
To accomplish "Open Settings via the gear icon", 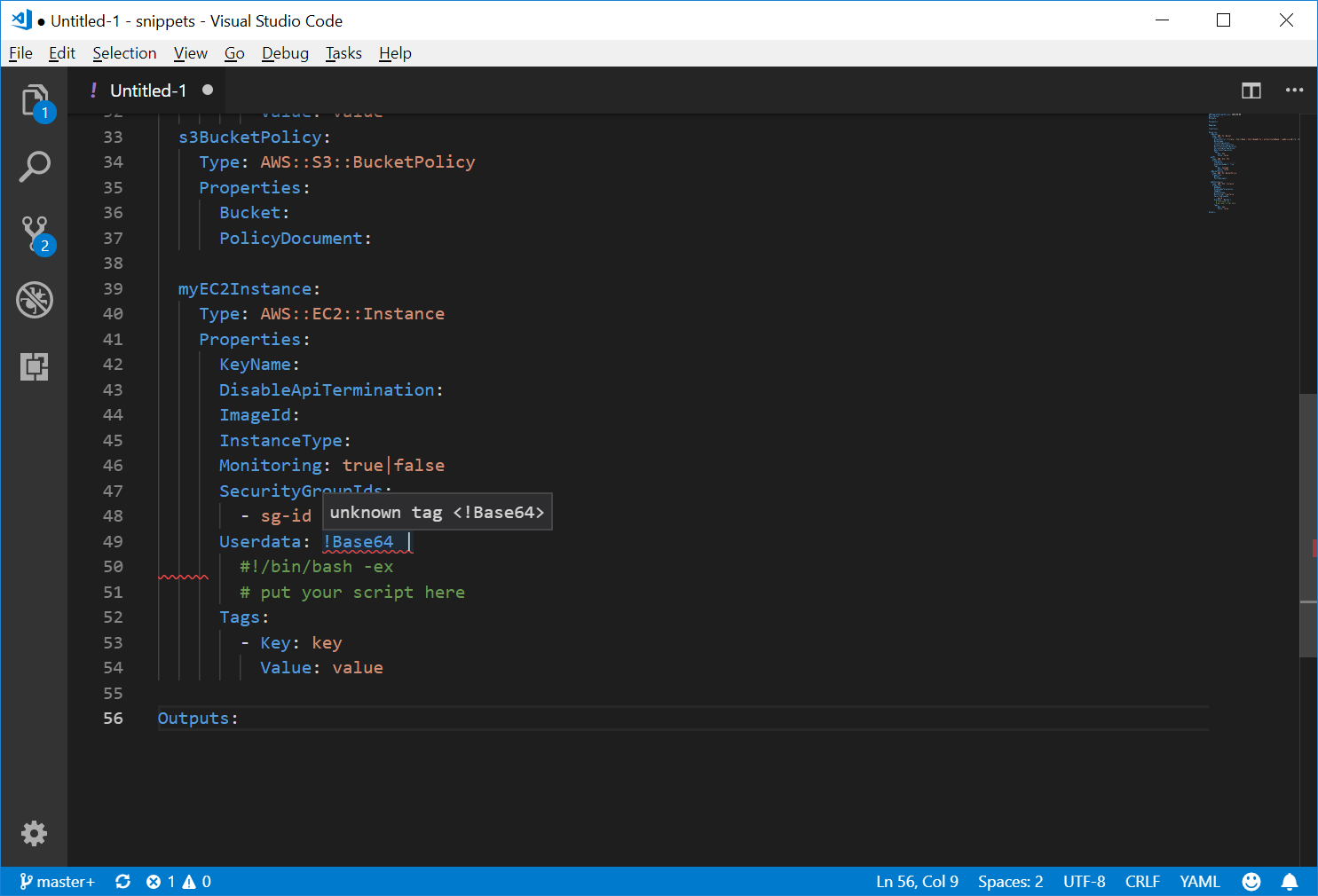I will click(x=34, y=833).
